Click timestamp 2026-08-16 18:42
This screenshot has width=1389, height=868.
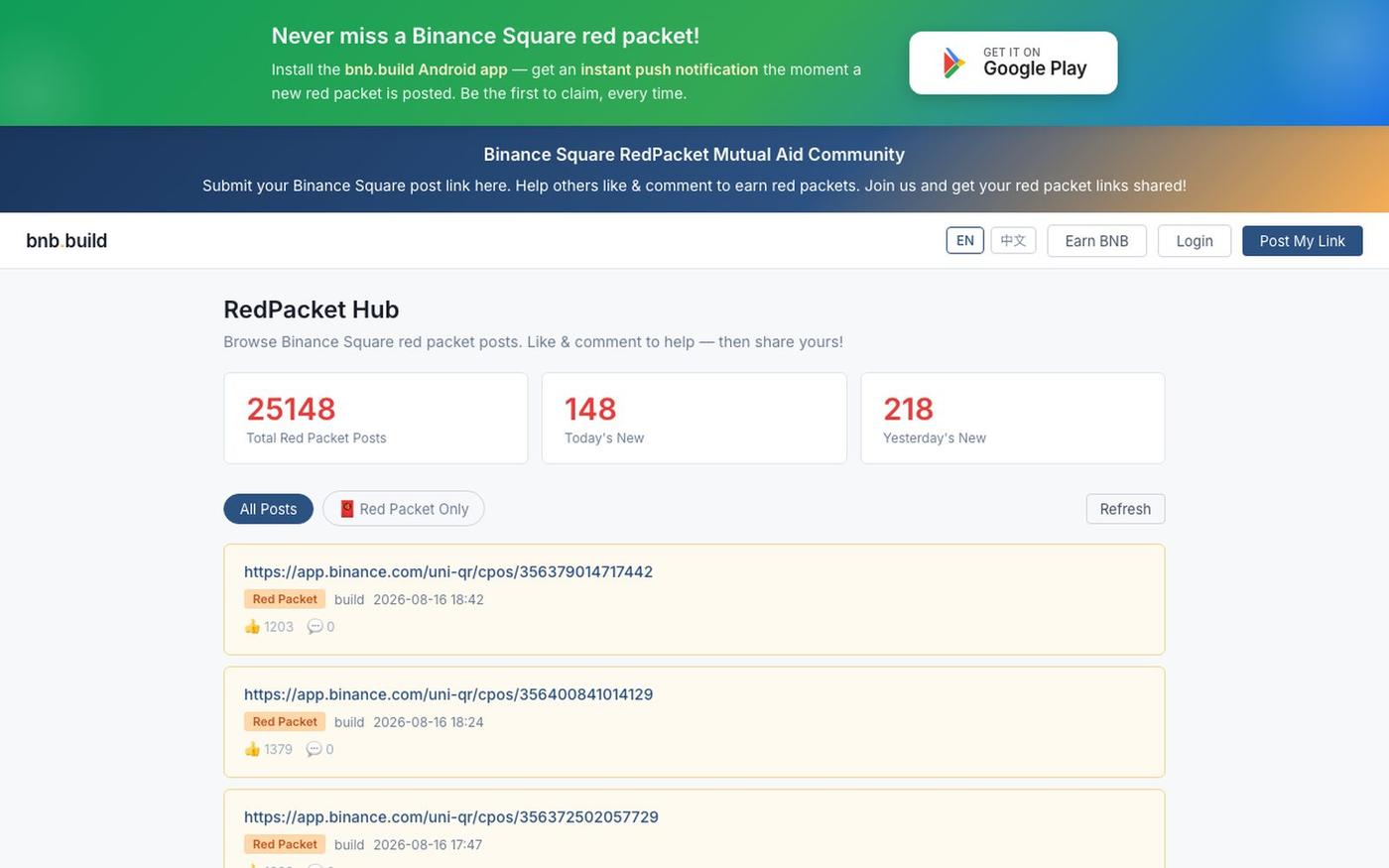pyautogui.click(x=429, y=599)
